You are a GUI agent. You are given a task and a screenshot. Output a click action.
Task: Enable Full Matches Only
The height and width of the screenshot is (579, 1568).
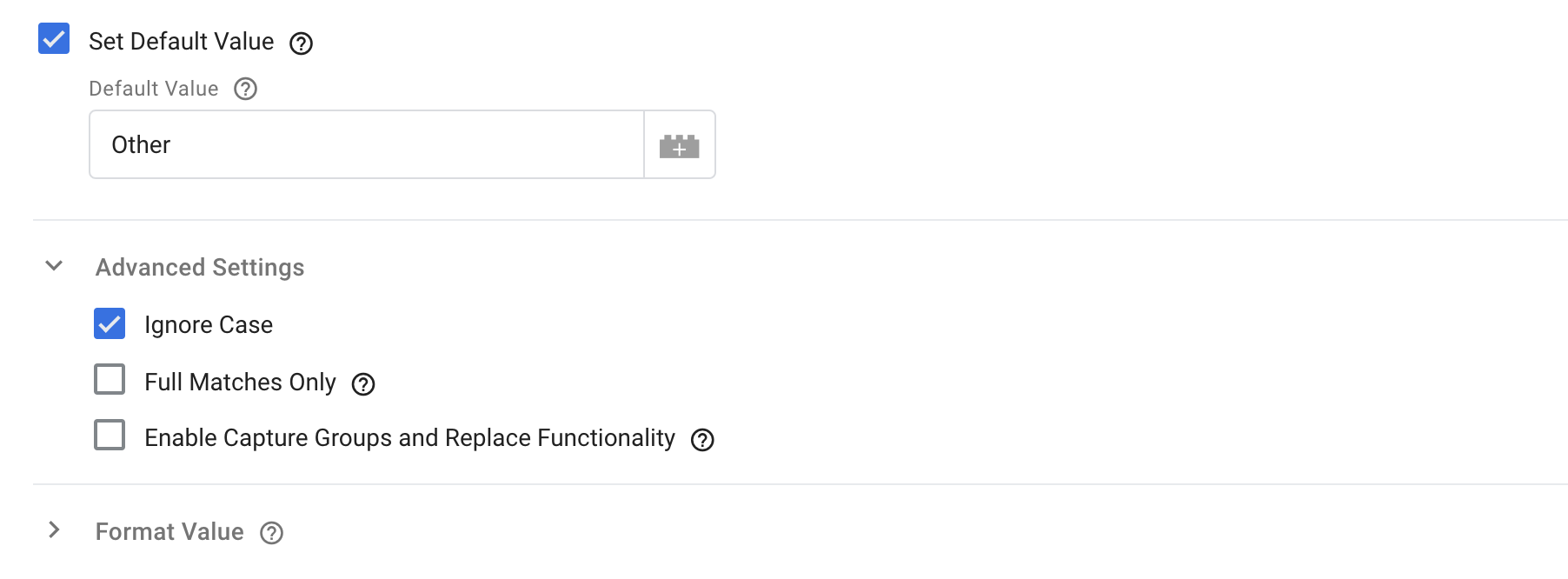pyautogui.click(x=108, y=381)
